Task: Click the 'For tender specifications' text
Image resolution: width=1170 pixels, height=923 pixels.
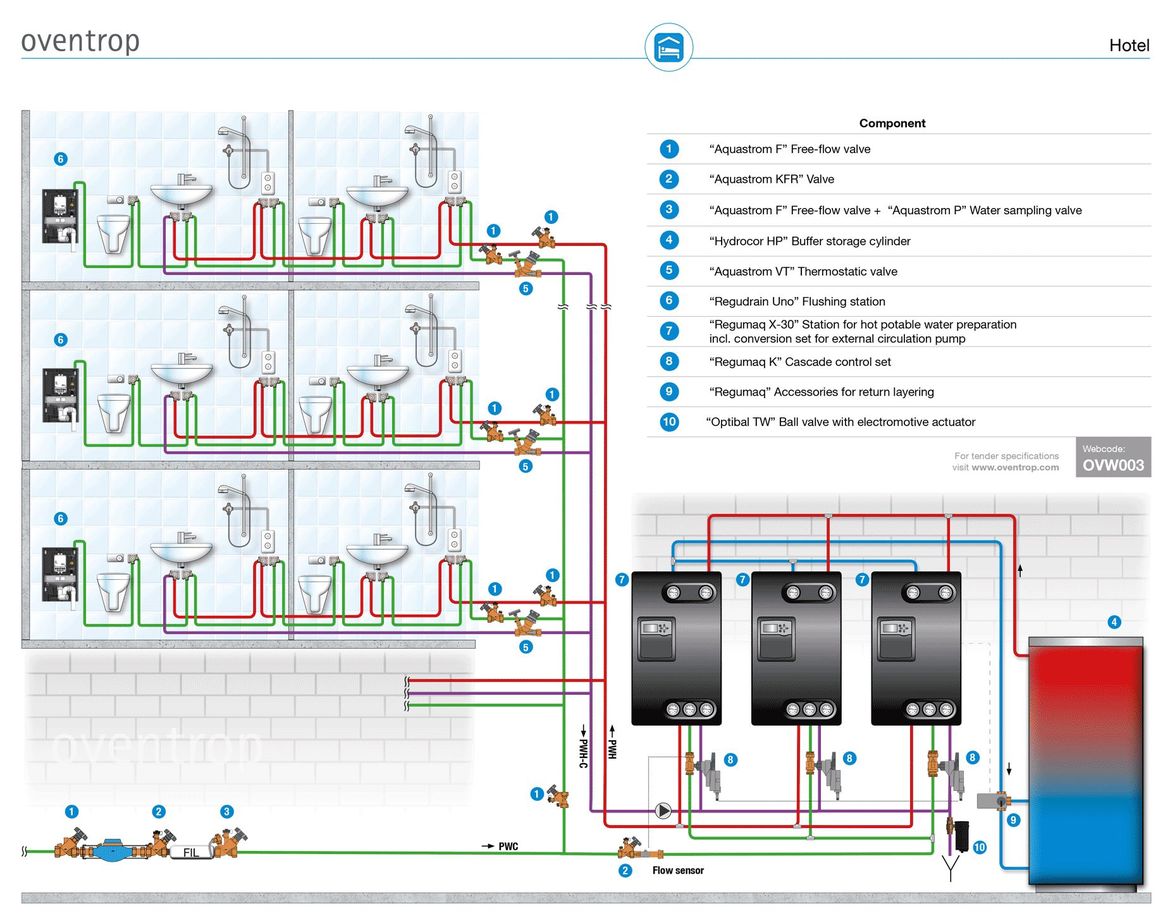Action: (x=1006, y=456)
